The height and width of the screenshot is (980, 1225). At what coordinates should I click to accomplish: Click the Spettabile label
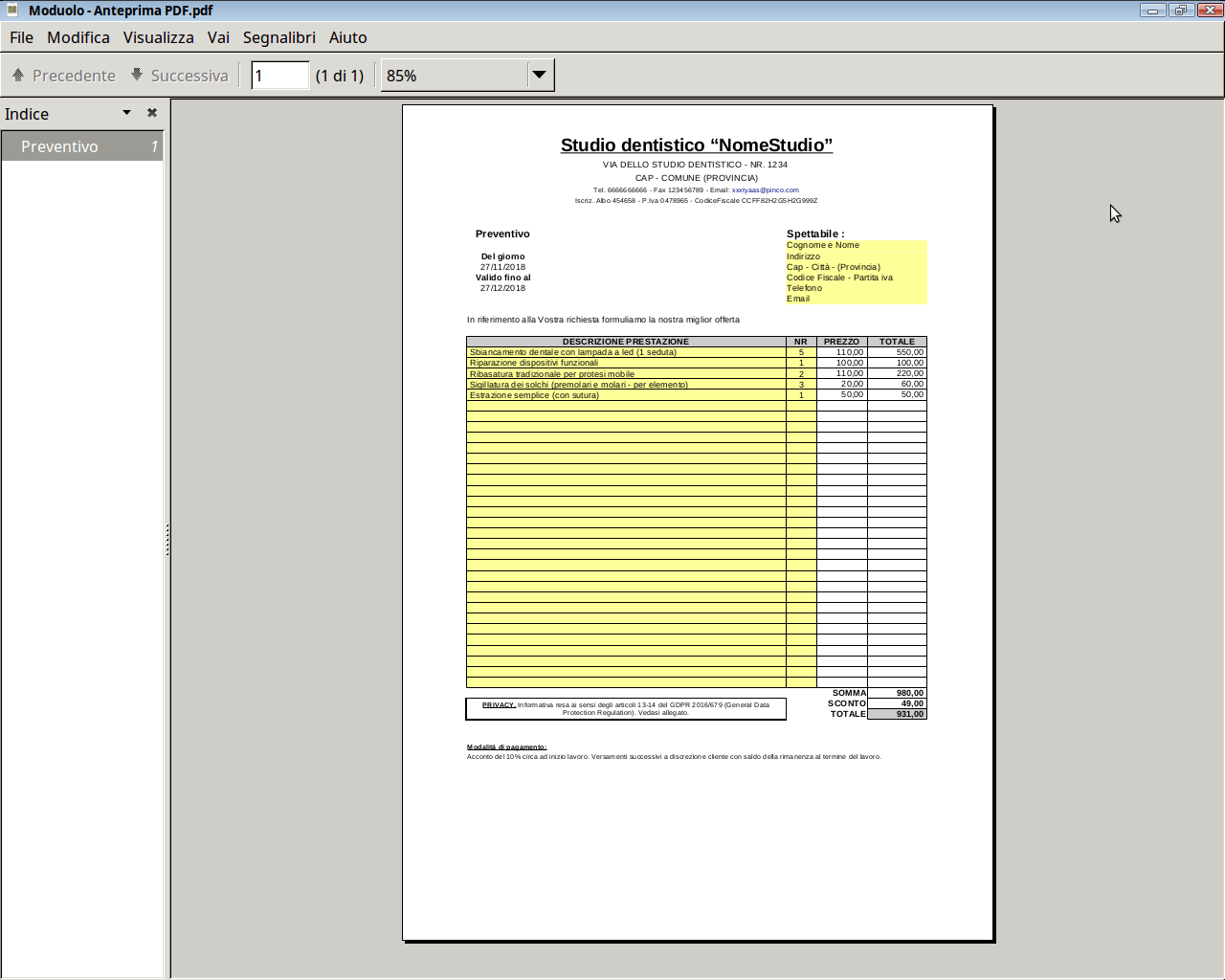pos(814,234)
